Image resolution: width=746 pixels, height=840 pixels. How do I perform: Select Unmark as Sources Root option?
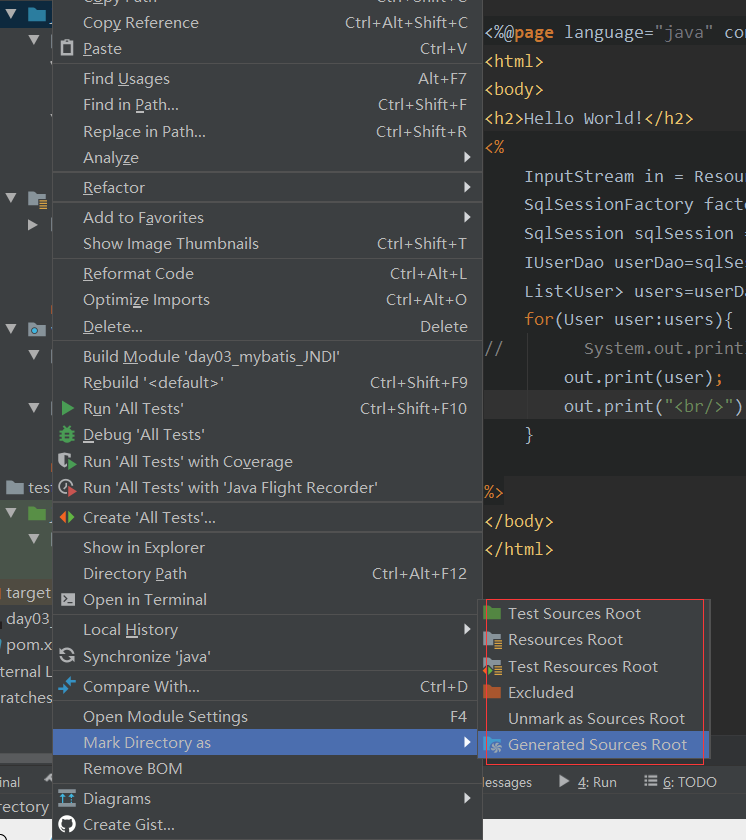(594, 718)
